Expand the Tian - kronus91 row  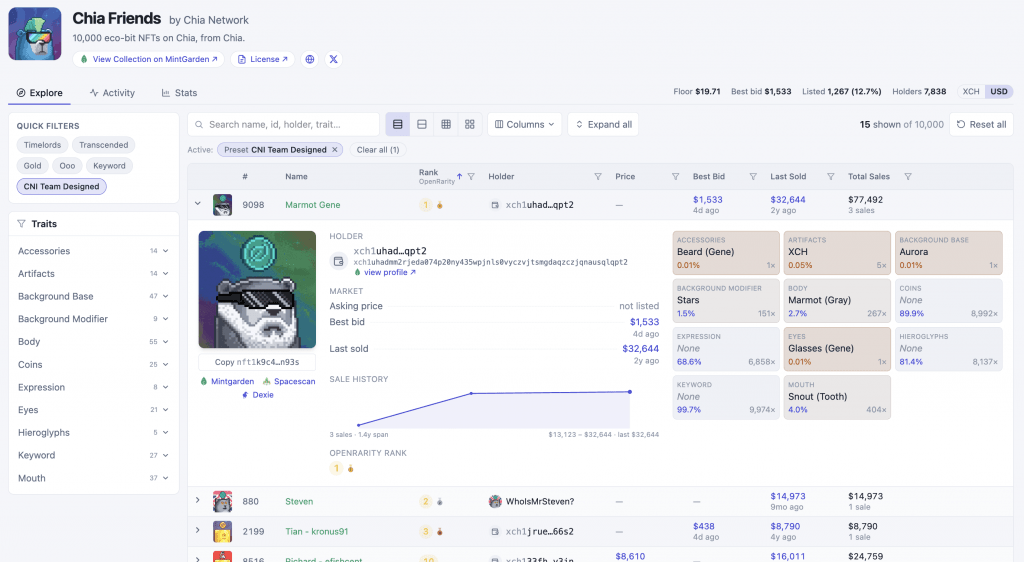[x=198, y=530]
